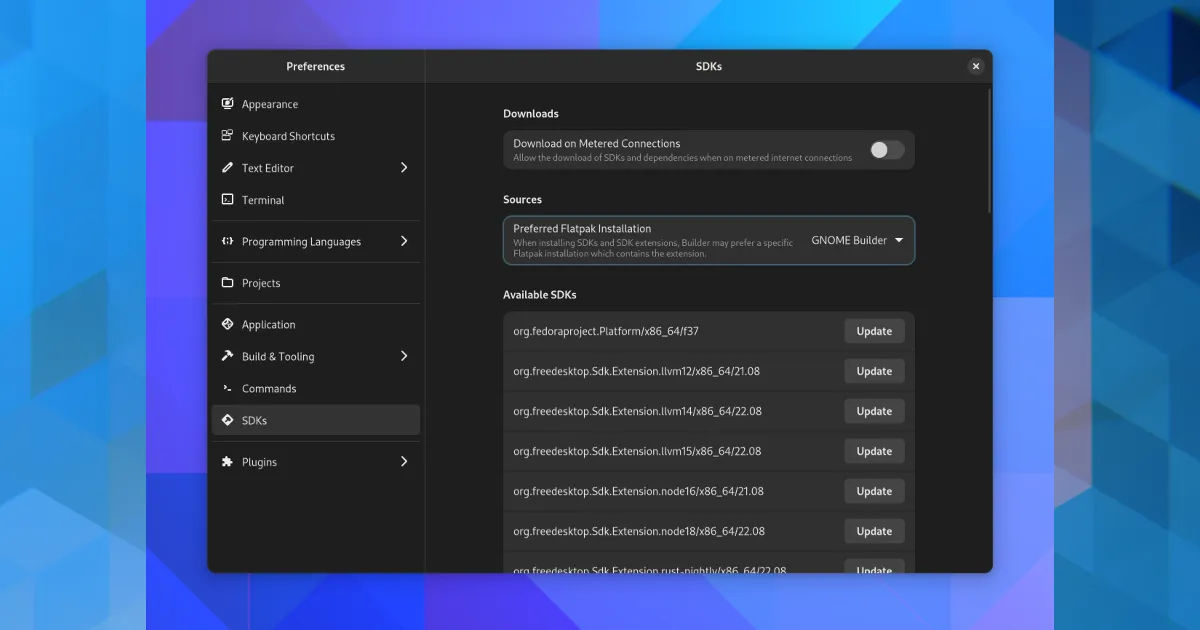
Task: Expand the Text Editor submenu chevron
Action: [404, 168]
